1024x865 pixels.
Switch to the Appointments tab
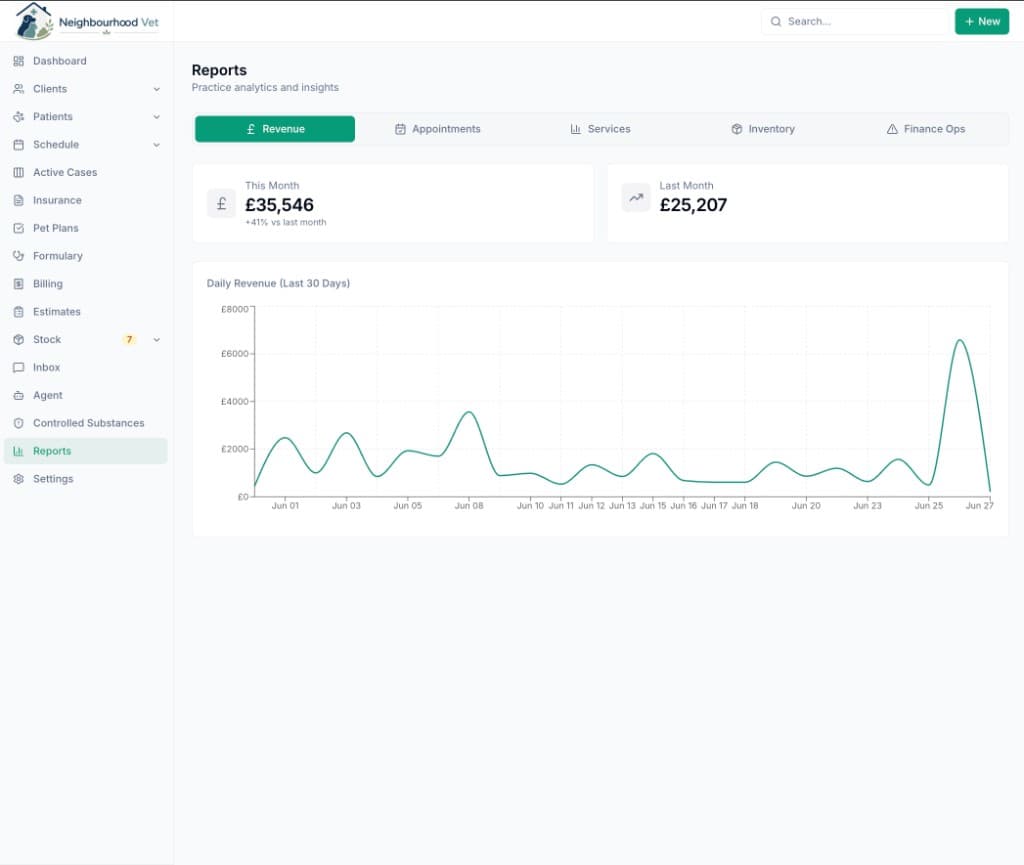click(x=438, y=129)
